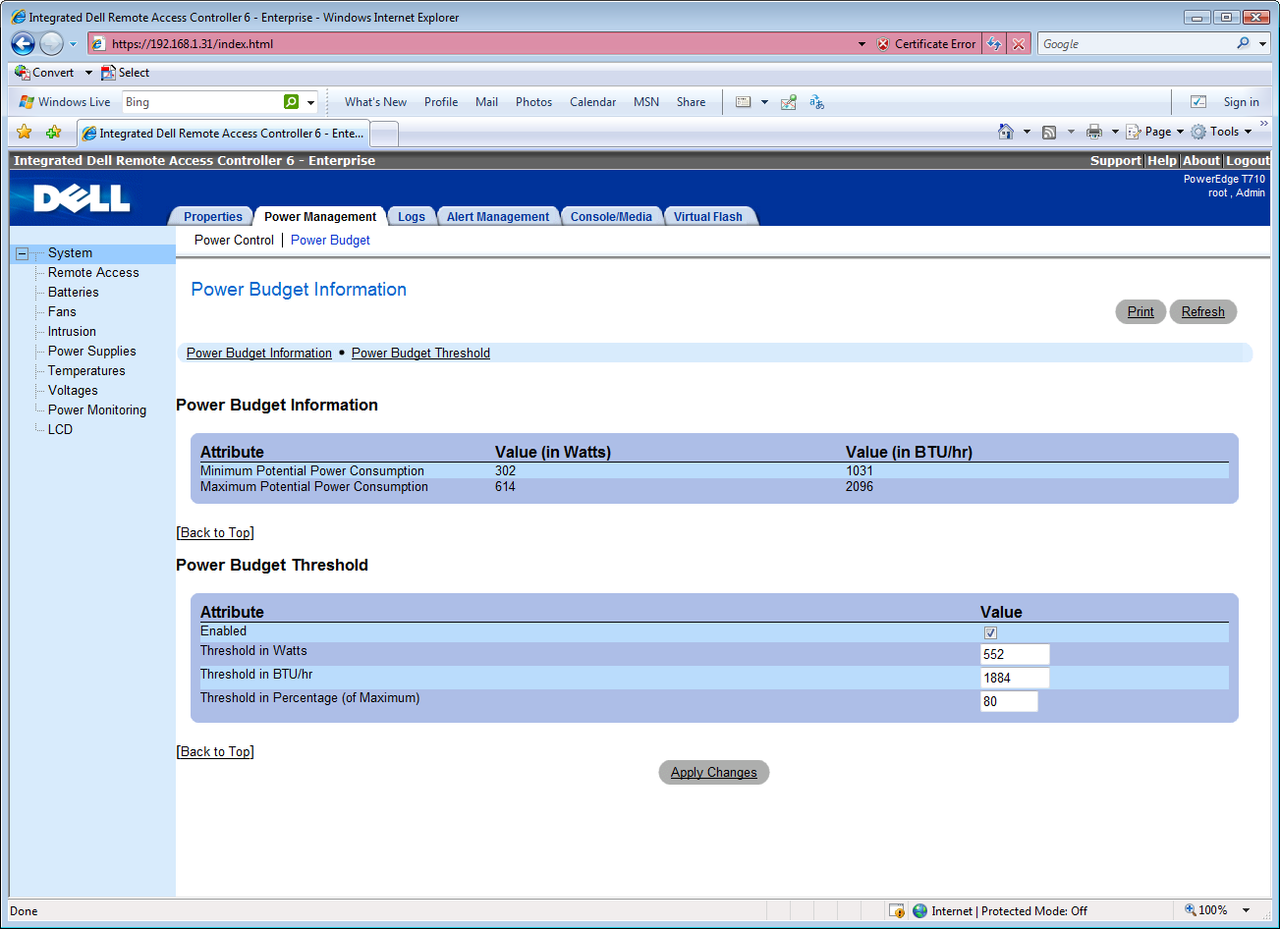This screenshot has height=929, width=1280.
Task: Select Fans in the system tree
Action: (x=62, y=312)
